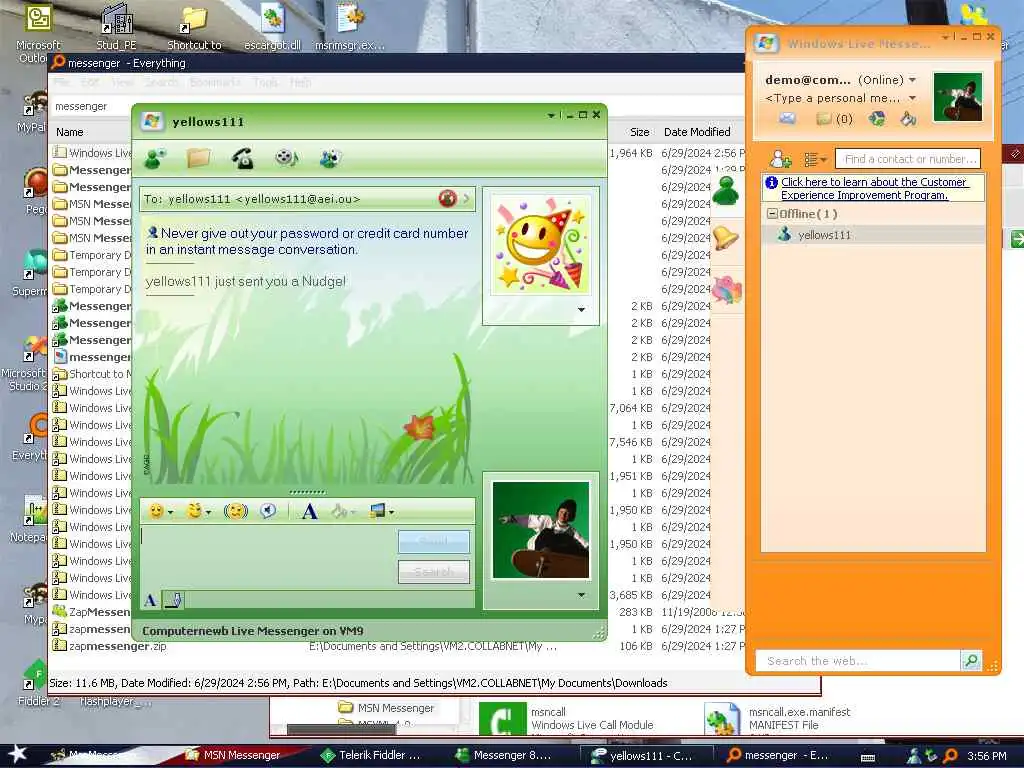Open the video and music activities icon
Screen dimensions: 1024x768
coord(286,158)
